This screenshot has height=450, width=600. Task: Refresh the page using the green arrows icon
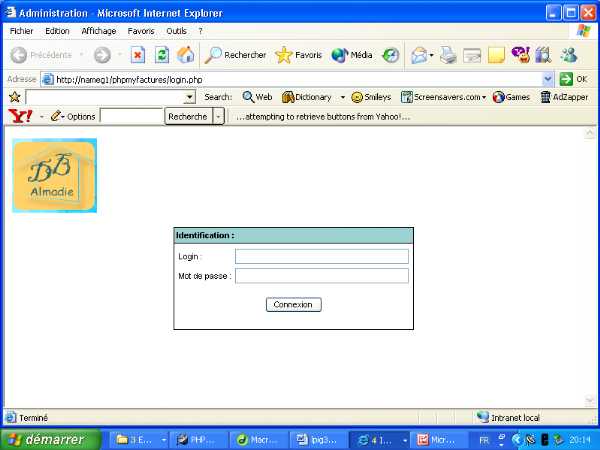(x=161, y=55)
